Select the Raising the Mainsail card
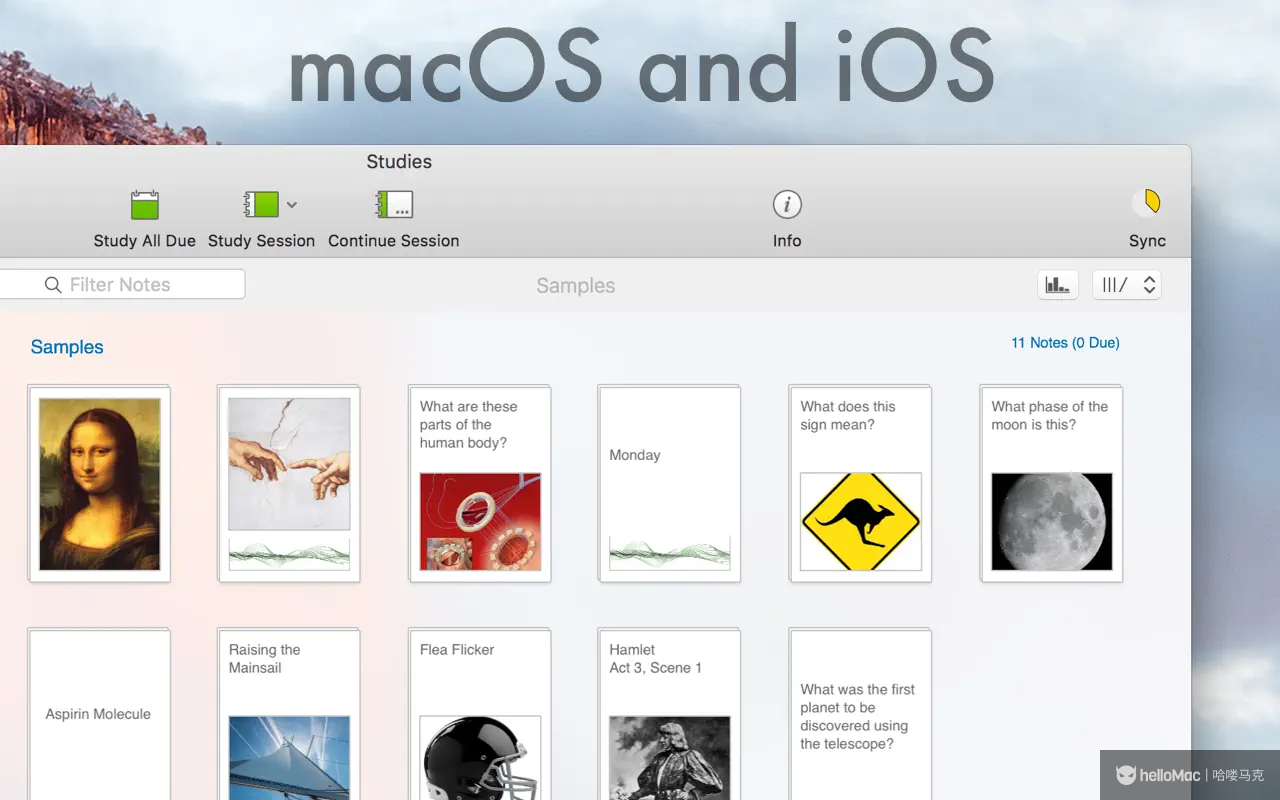Image resolution: width=1280 pixels, height=800 pixels. (x=289, y=714)
